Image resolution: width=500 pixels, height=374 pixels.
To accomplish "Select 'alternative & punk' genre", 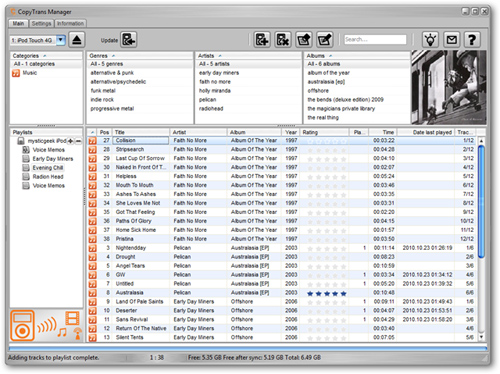I will coord(112,73).
